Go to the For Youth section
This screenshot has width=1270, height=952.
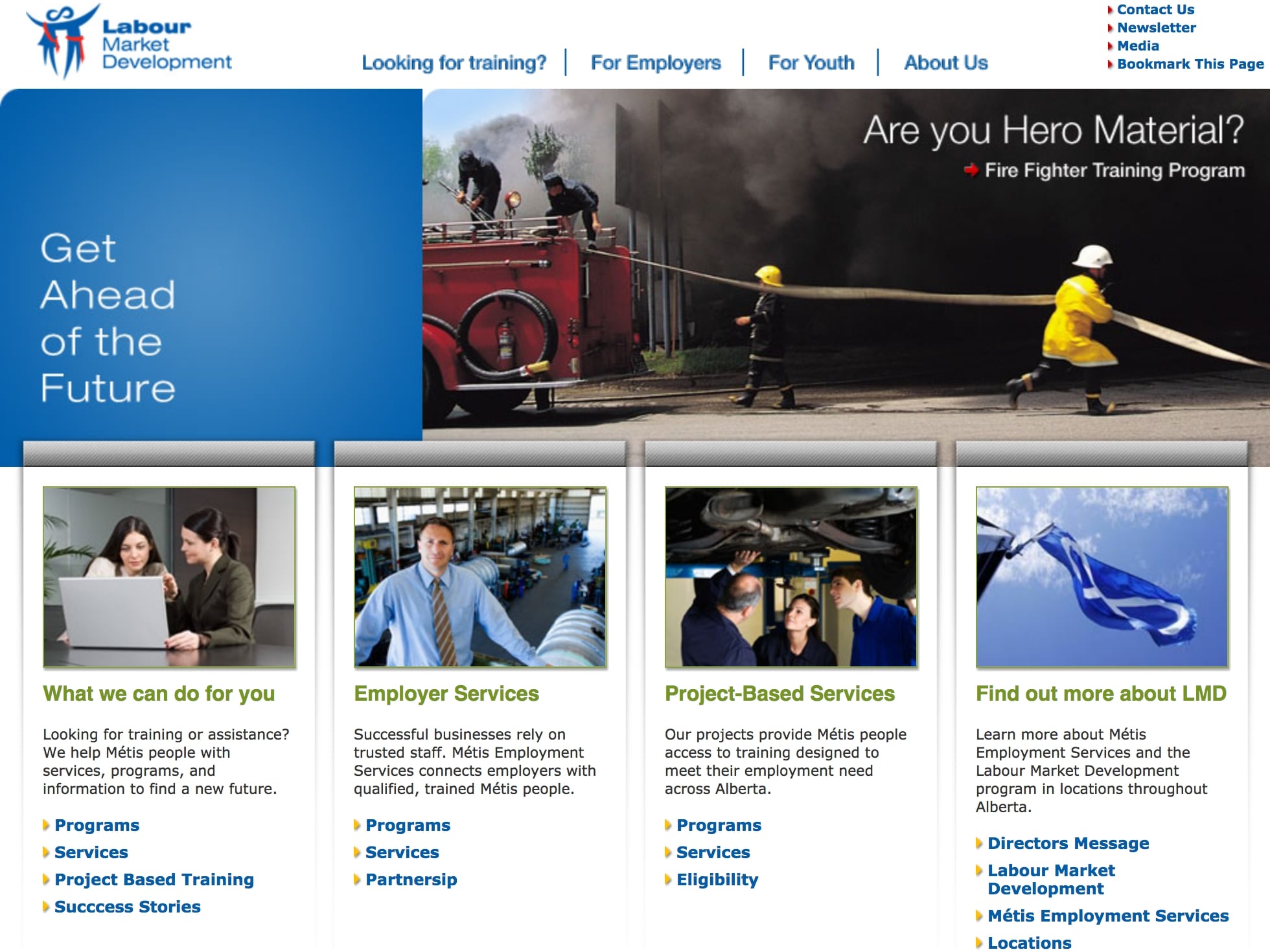pyautogui.click(x=811, y=63)
